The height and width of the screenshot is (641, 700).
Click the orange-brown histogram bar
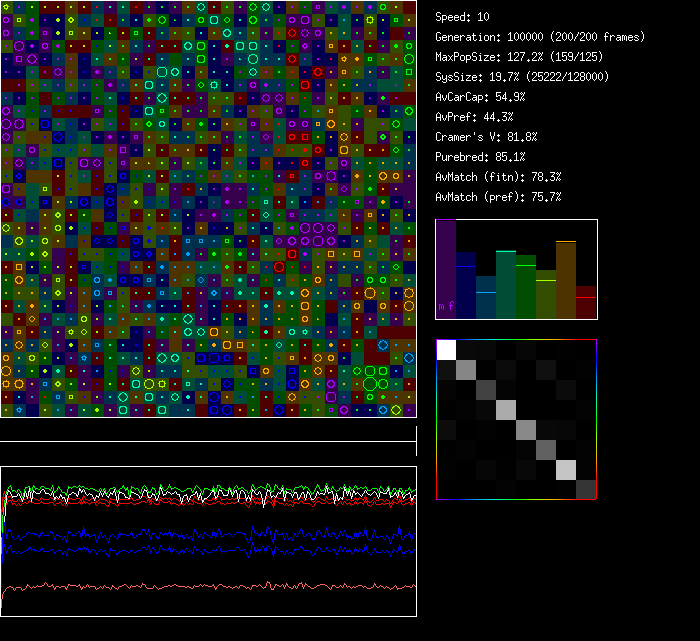pyautogui.click(x=566, y=280)
